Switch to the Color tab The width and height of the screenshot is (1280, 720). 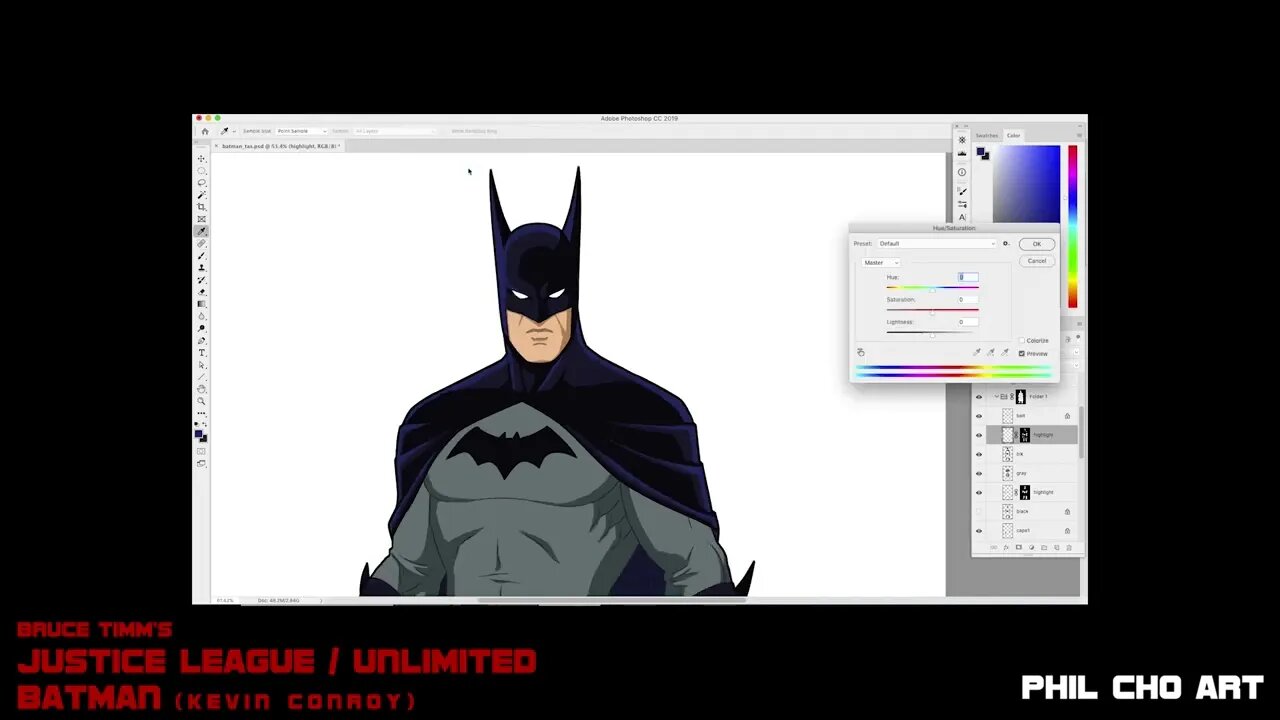click(1013, 135)
